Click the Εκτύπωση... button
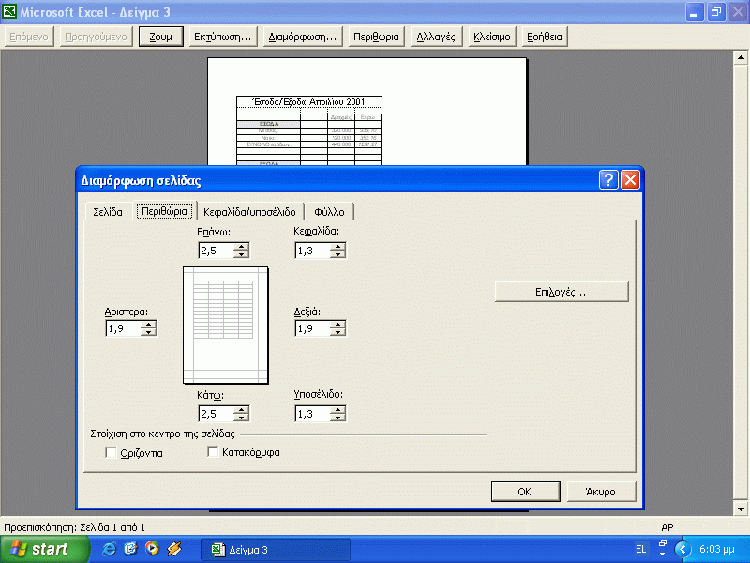Image resolution: width=750 pixels, height=563 pixels. pyautogui.click(x=222, y=37)
